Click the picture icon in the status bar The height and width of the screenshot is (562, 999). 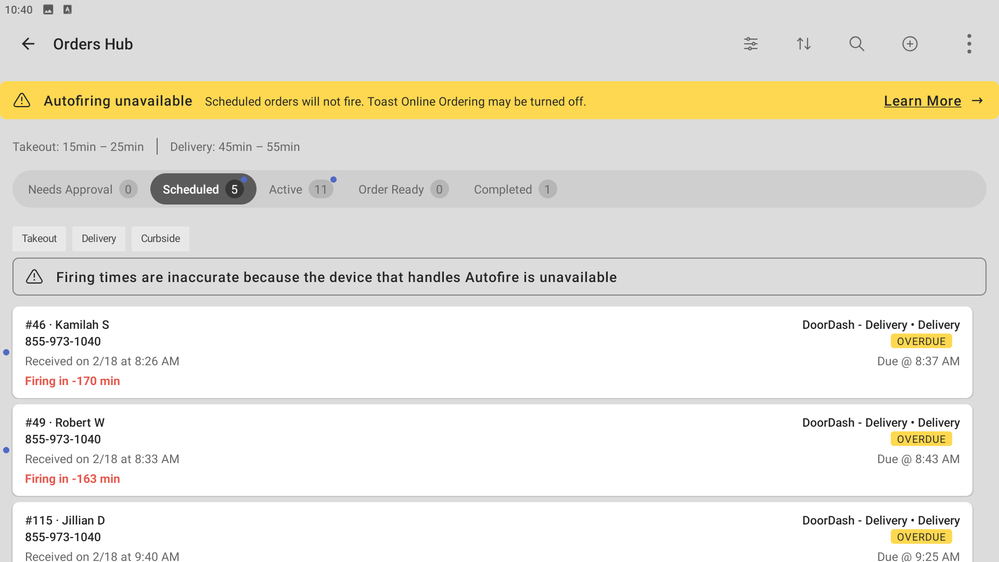(x=48, y=10)
